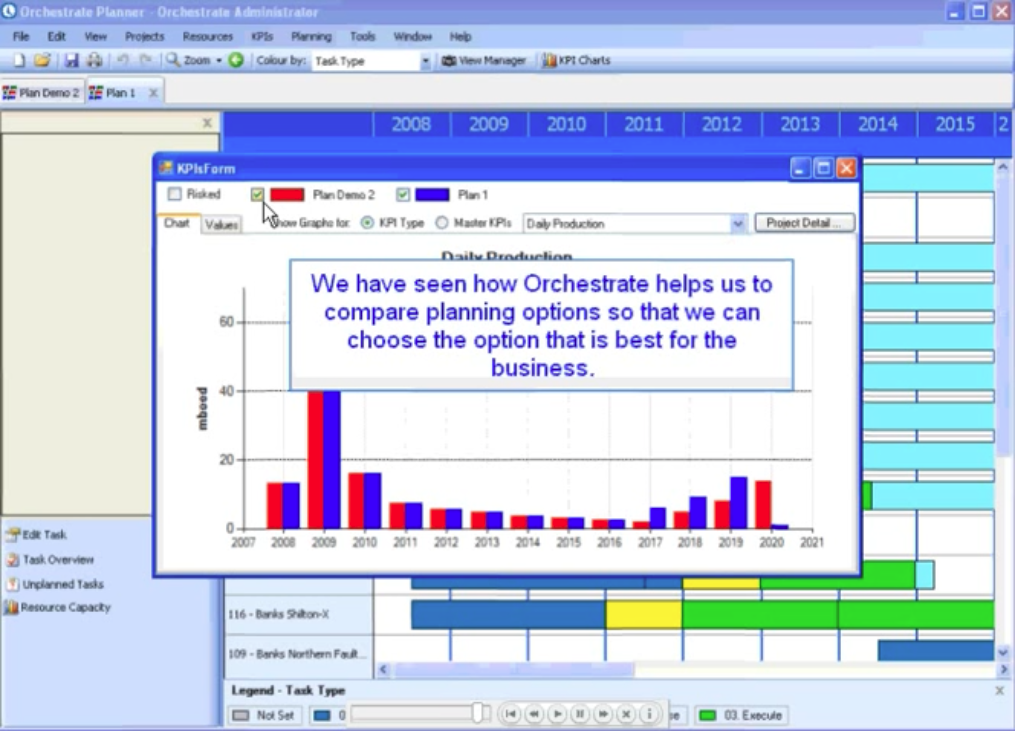Click the red Plan Demo 2 color swatch
Screen dimensions: 1015x731
(x=287, y=194)
